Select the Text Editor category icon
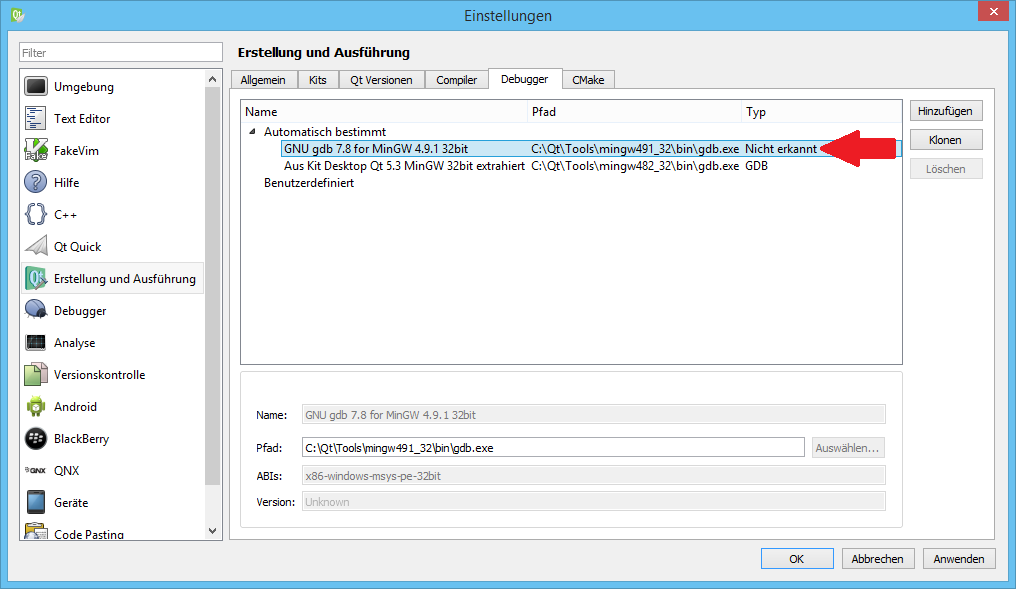1016x589 pixels. pos(36,119)
